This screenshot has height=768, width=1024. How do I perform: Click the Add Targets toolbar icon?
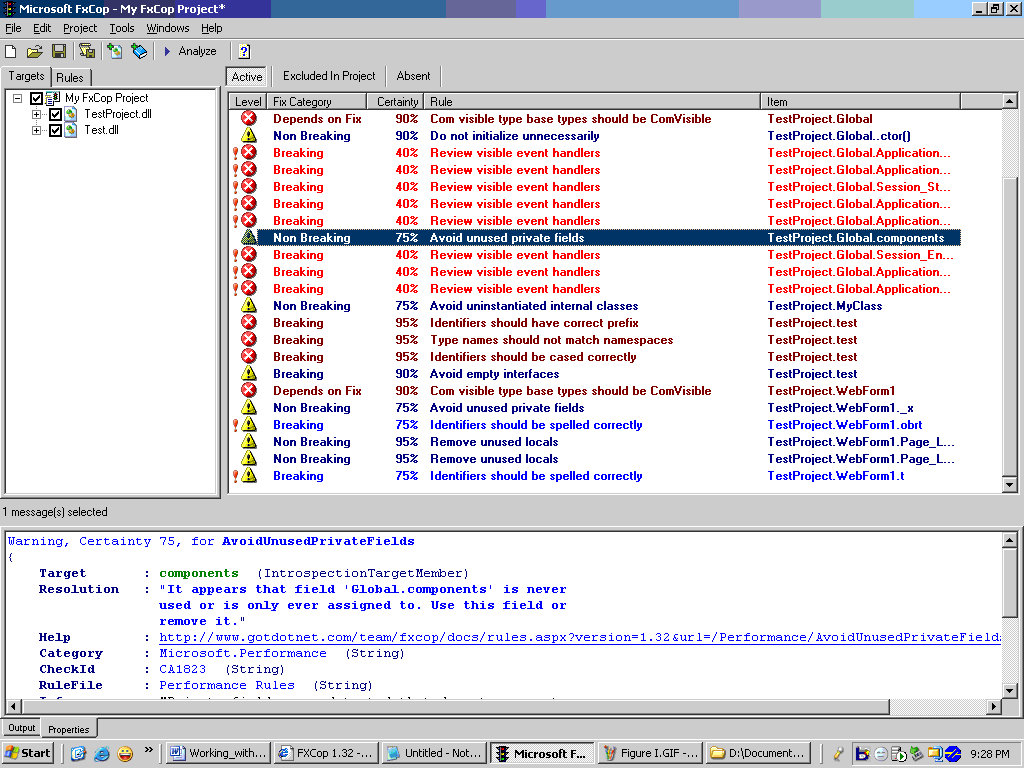coord(115,51)
